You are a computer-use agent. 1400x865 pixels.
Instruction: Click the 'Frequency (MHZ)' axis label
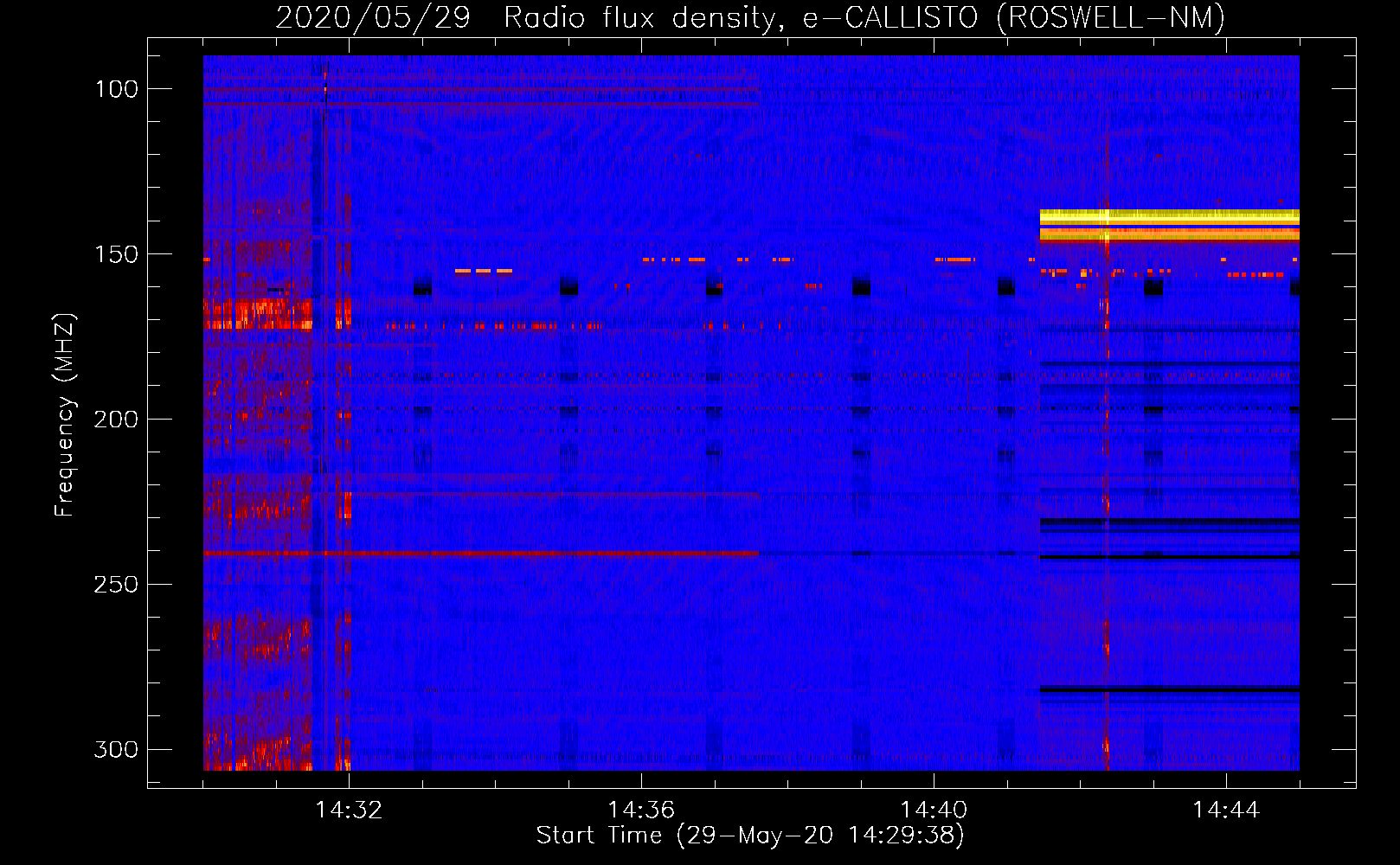(64, 414)
